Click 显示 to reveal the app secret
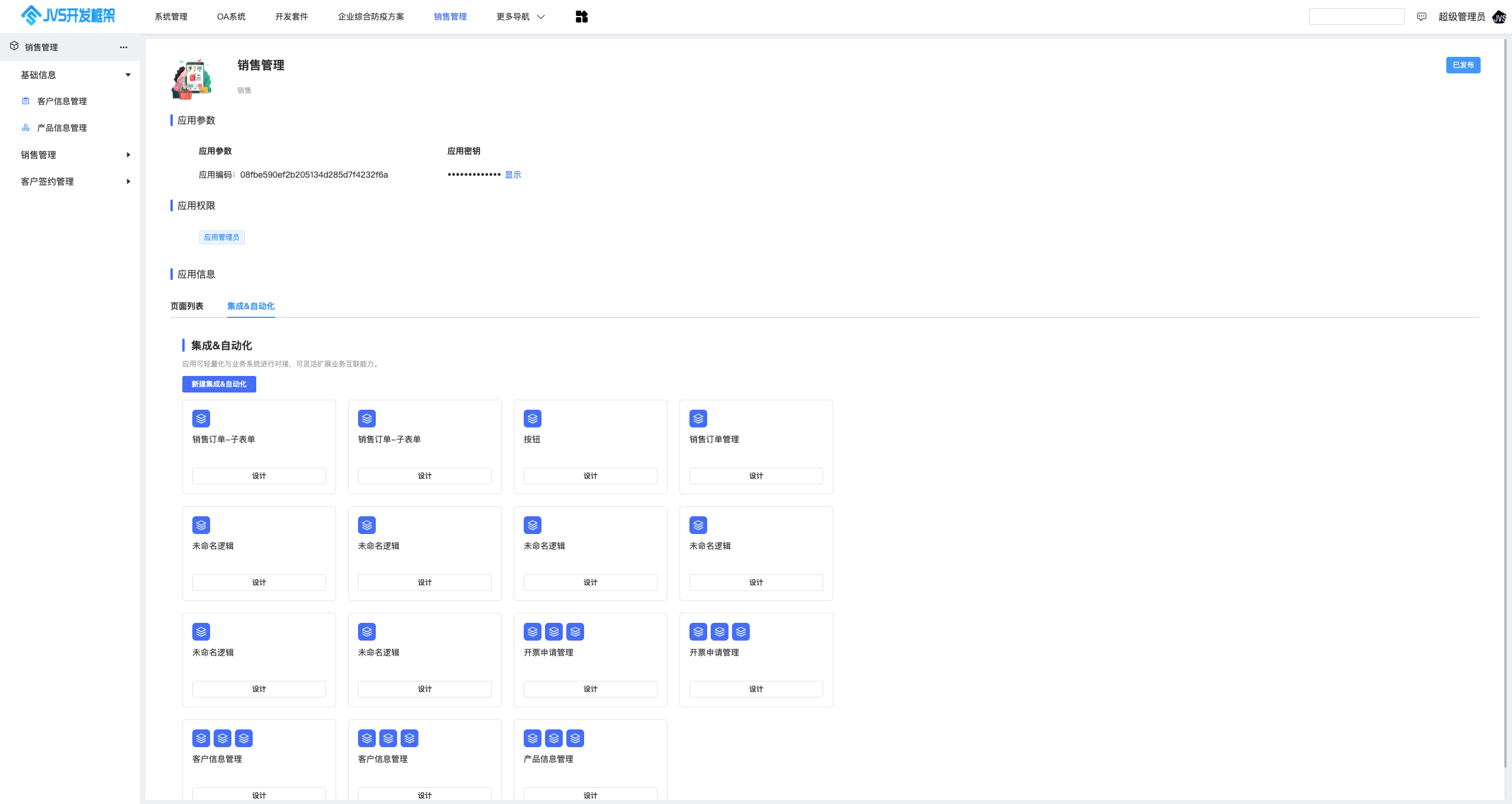 coord(512,175)
